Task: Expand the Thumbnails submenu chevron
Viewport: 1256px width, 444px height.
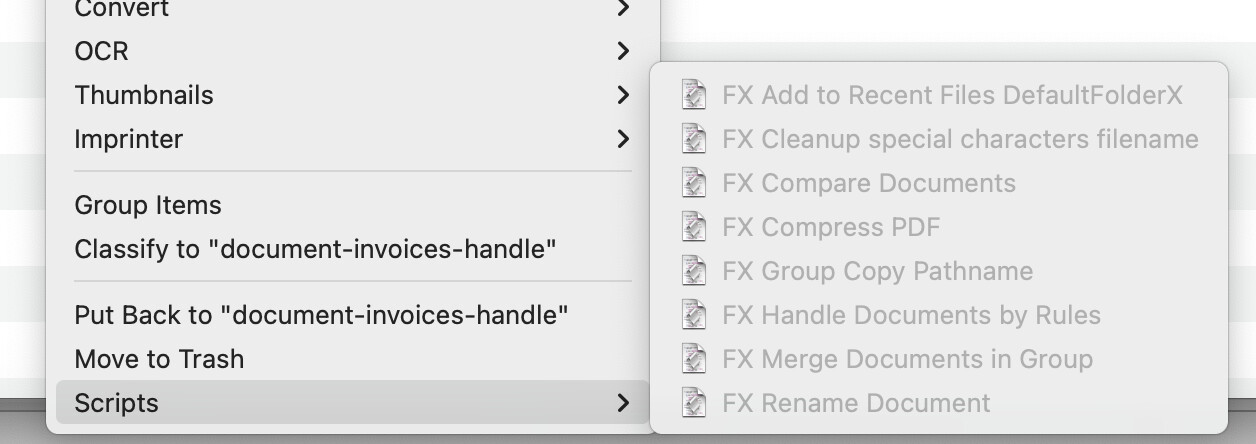Action: [623, 95]
